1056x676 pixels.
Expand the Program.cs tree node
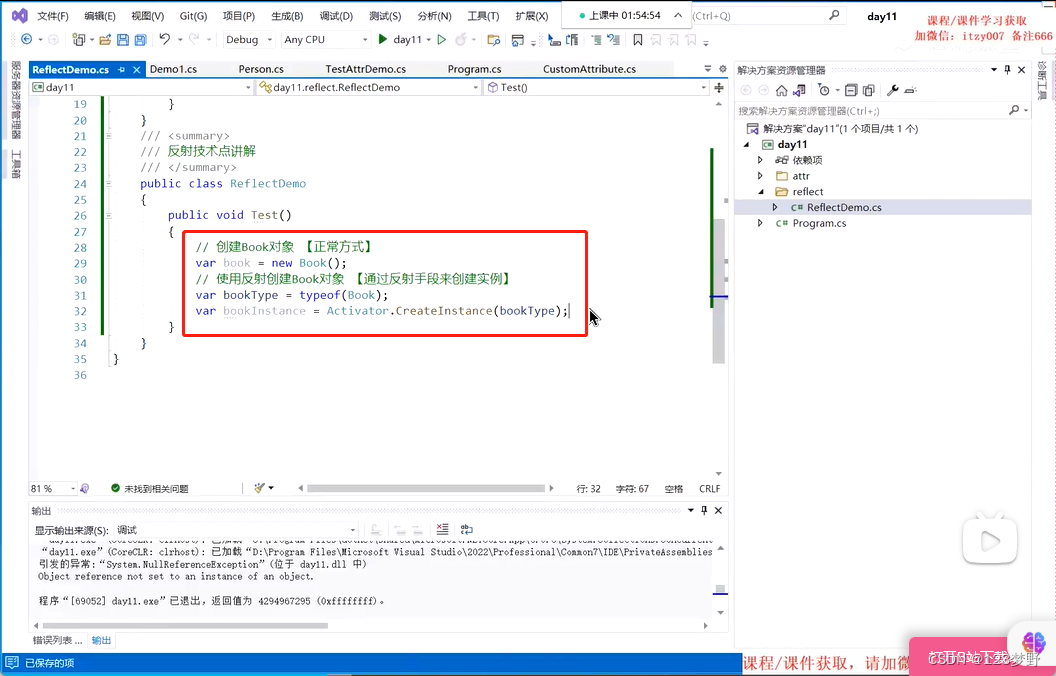pyautogui.click(x=760, y=223)
